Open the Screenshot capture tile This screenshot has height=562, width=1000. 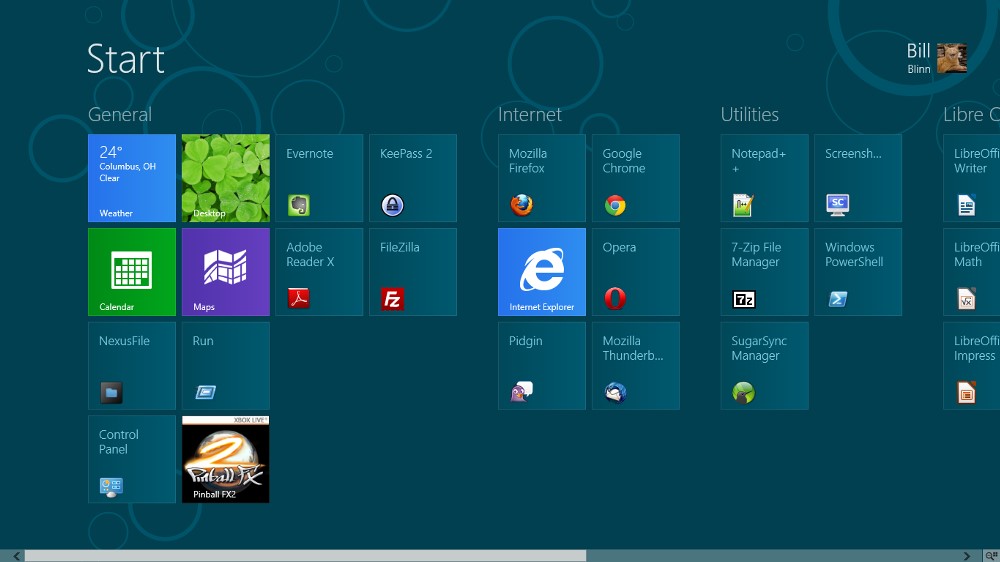point(858,178)
